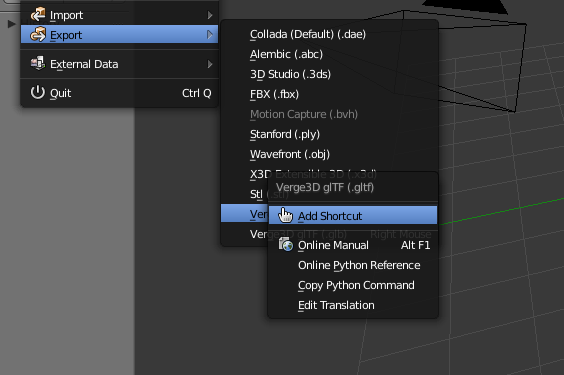
Task: Choose Wavefront (.obj) export
Action: click(x=329, y=154)
